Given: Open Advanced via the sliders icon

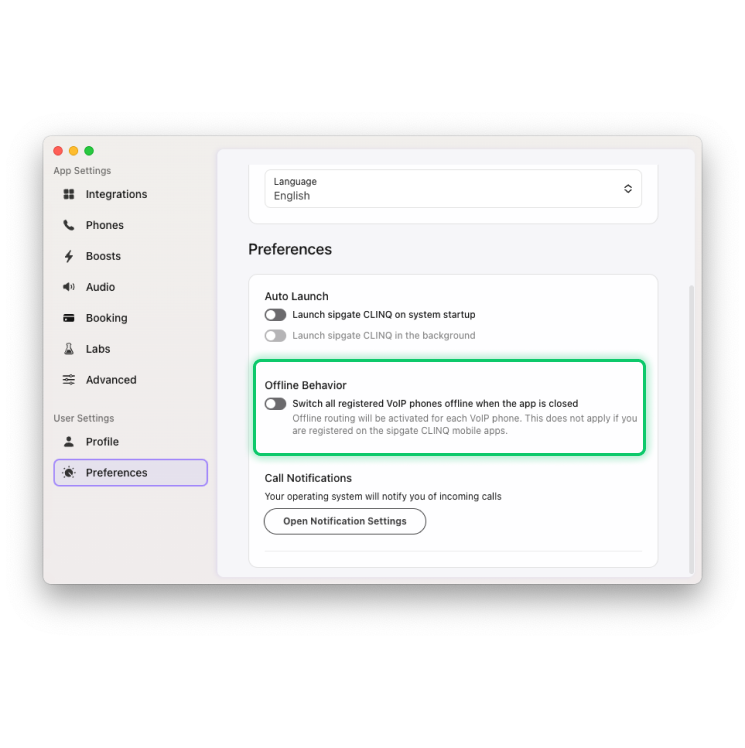Looking at the screenshot, I should tap(69, 380).
